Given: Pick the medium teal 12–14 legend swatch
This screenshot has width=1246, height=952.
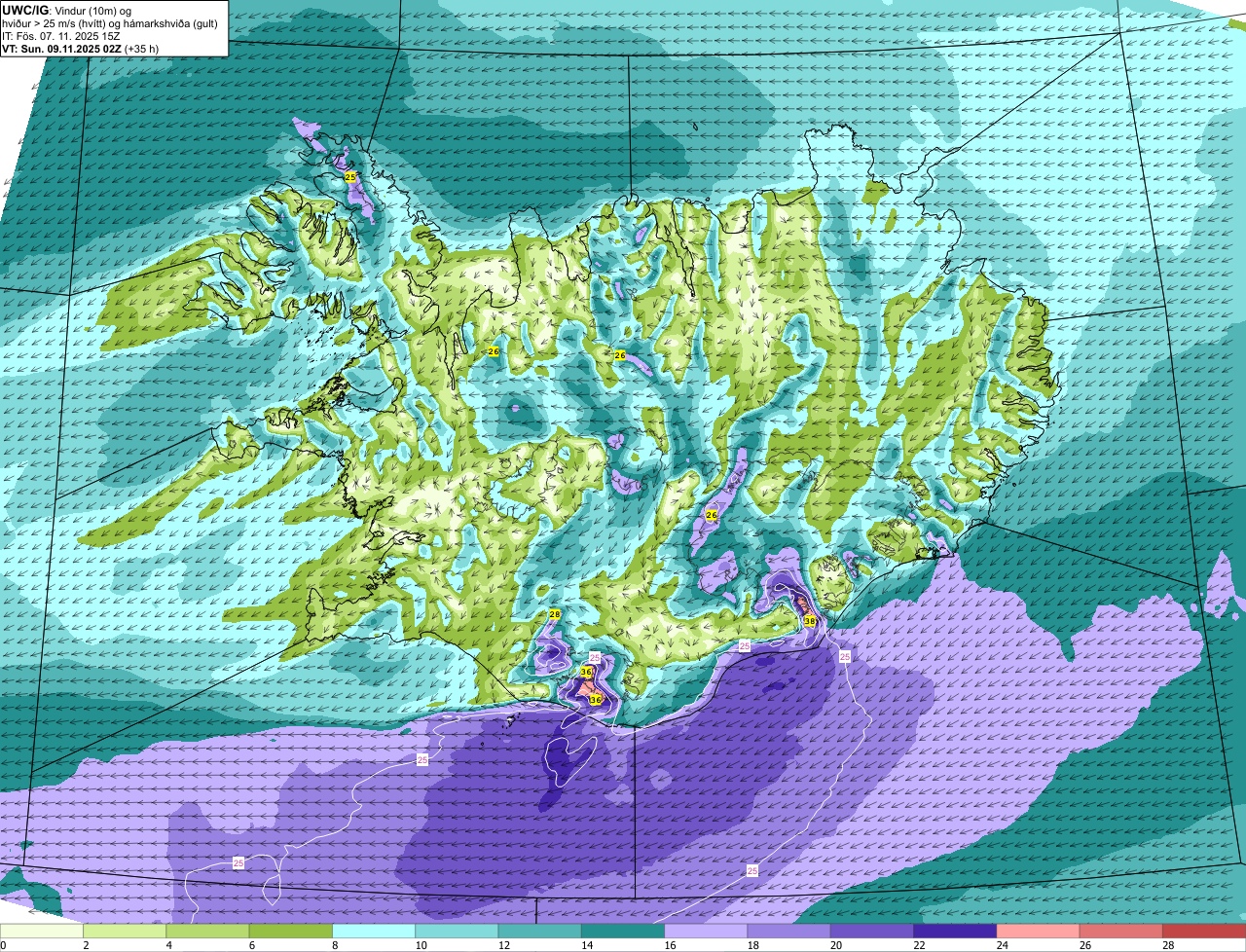Looking at the screenshot, I should pyautogui.click(x=540, y=932).
